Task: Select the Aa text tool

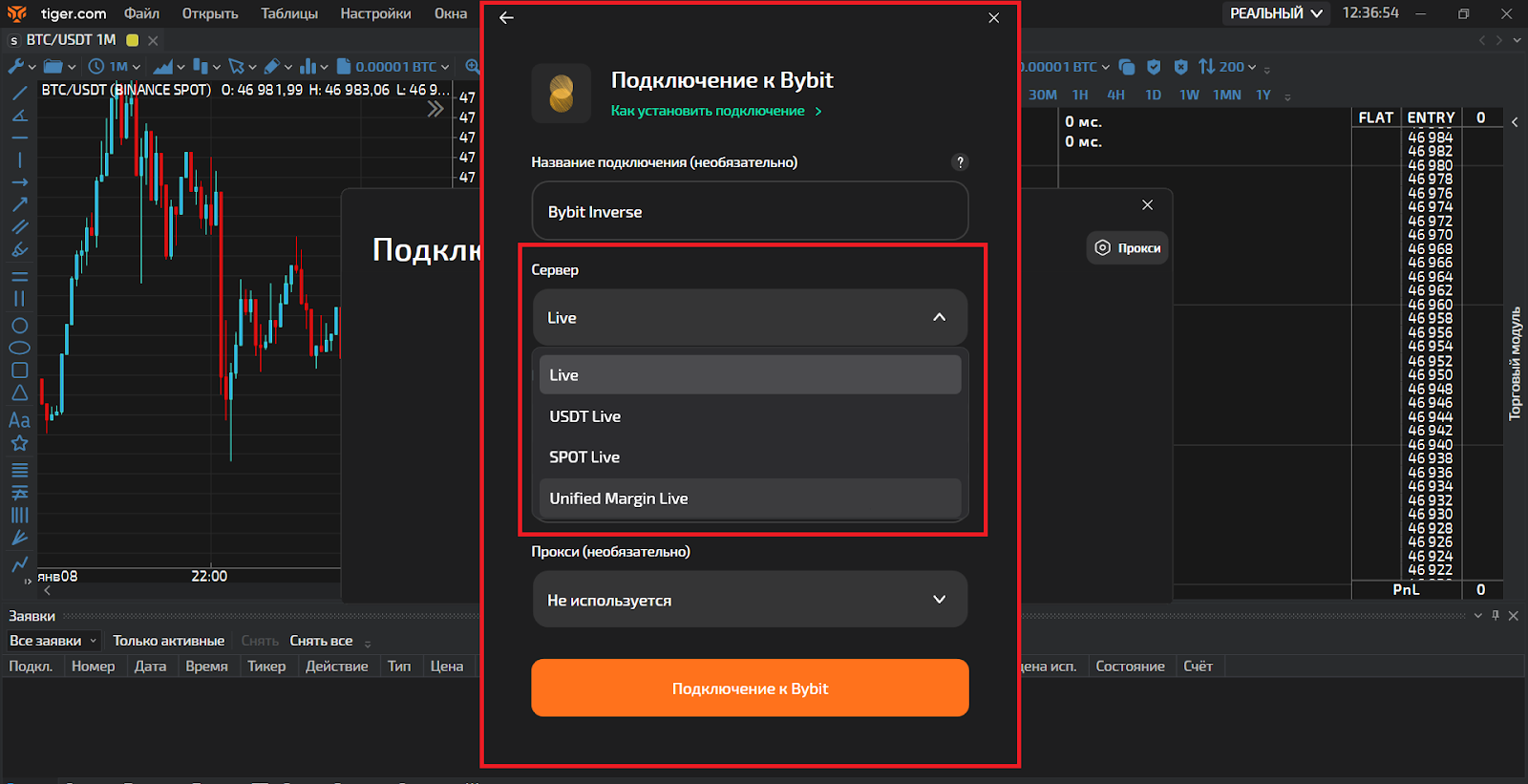Action: (19, 420)
